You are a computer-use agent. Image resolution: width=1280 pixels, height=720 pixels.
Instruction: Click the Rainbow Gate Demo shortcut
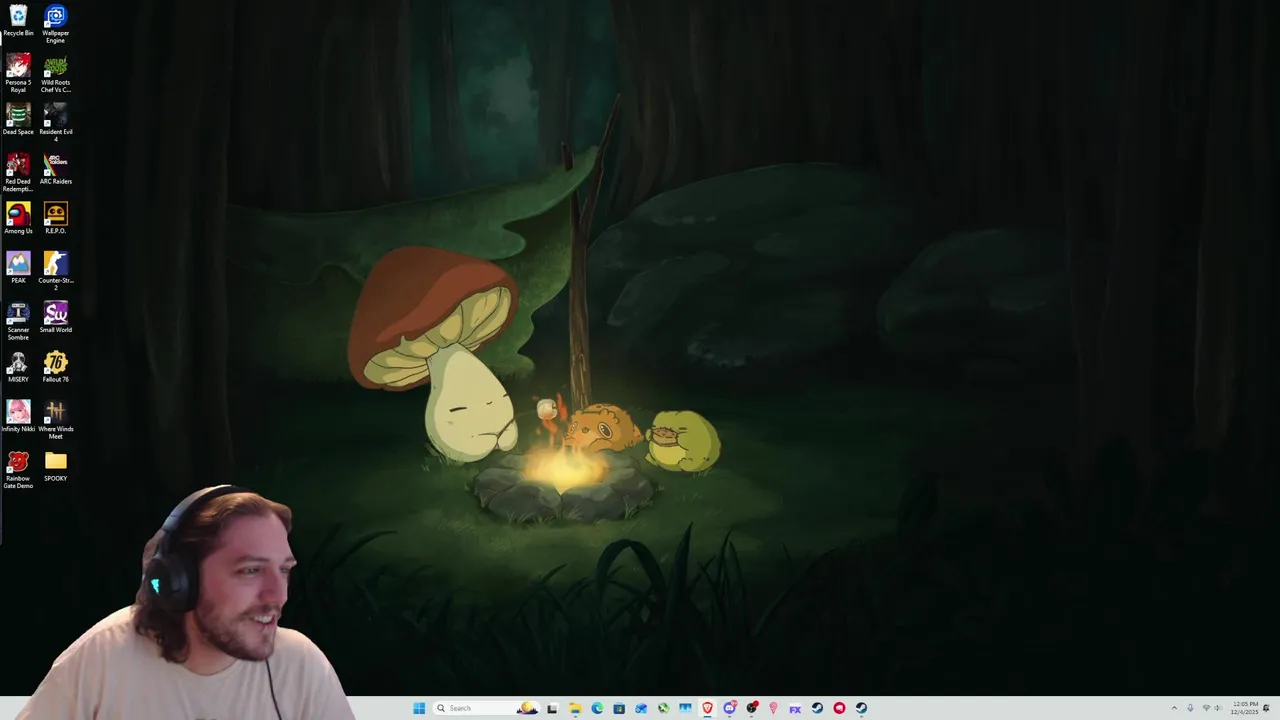pos(18,469)
